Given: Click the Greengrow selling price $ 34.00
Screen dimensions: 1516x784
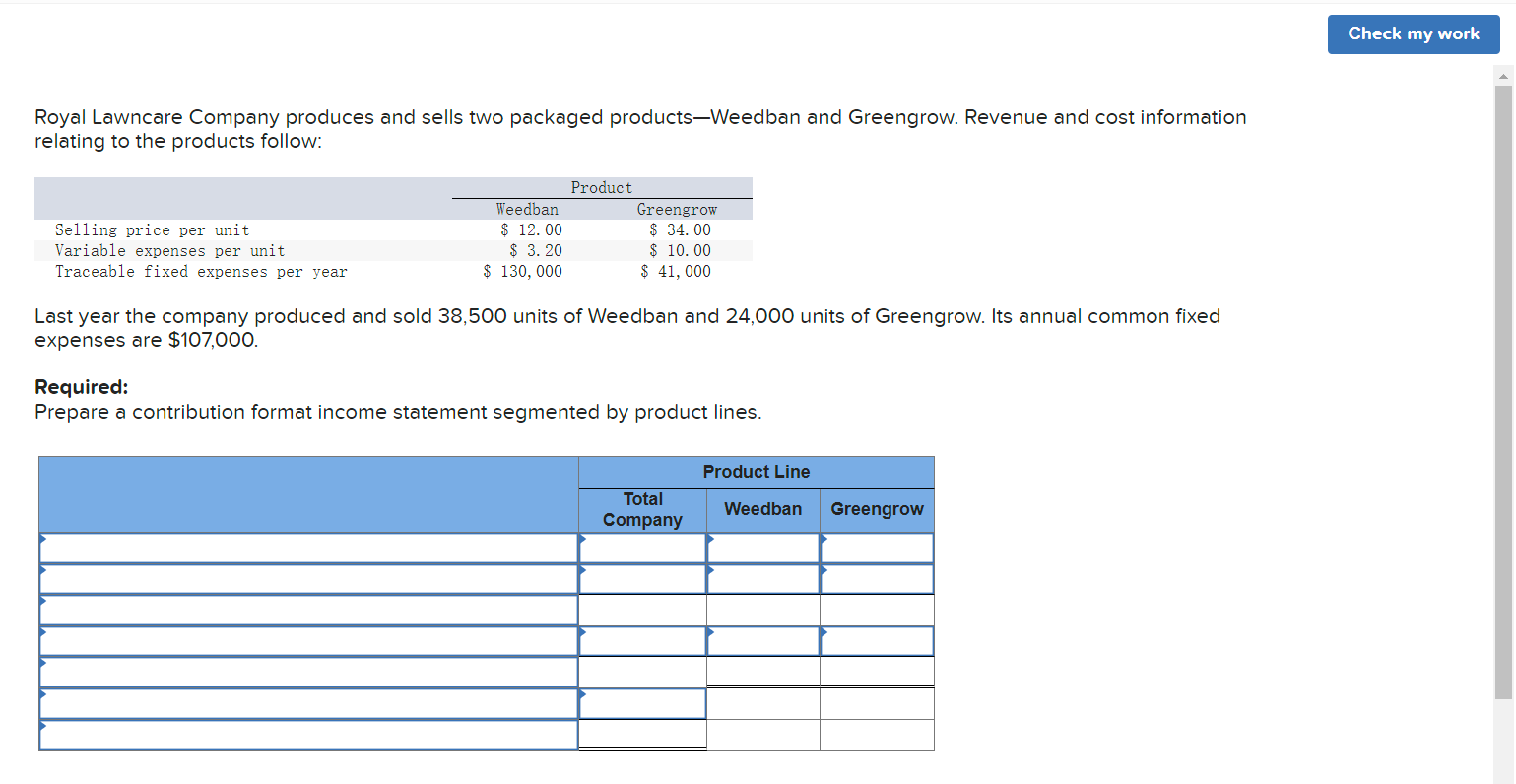Looking at the screenshot, I should coord(680,230).
